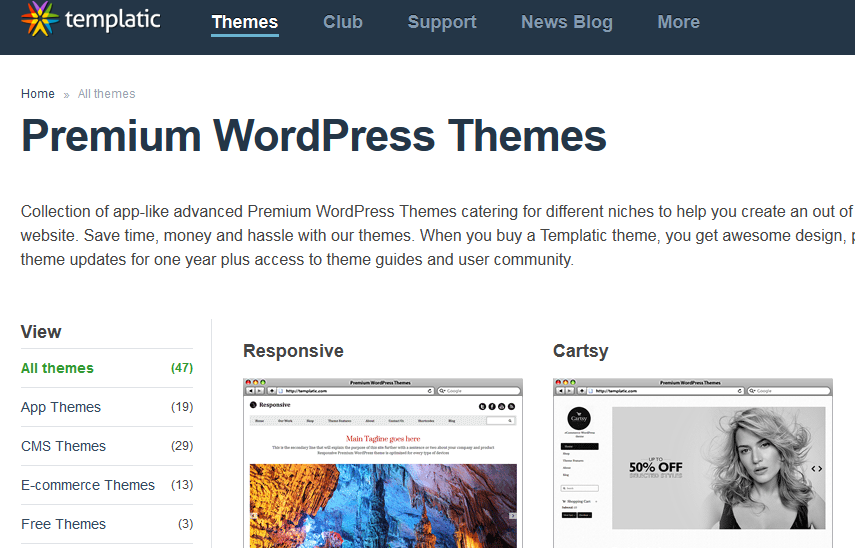855x548 pixels.
Task: Go to the Club menu item
Action: (x=343, y=22)
